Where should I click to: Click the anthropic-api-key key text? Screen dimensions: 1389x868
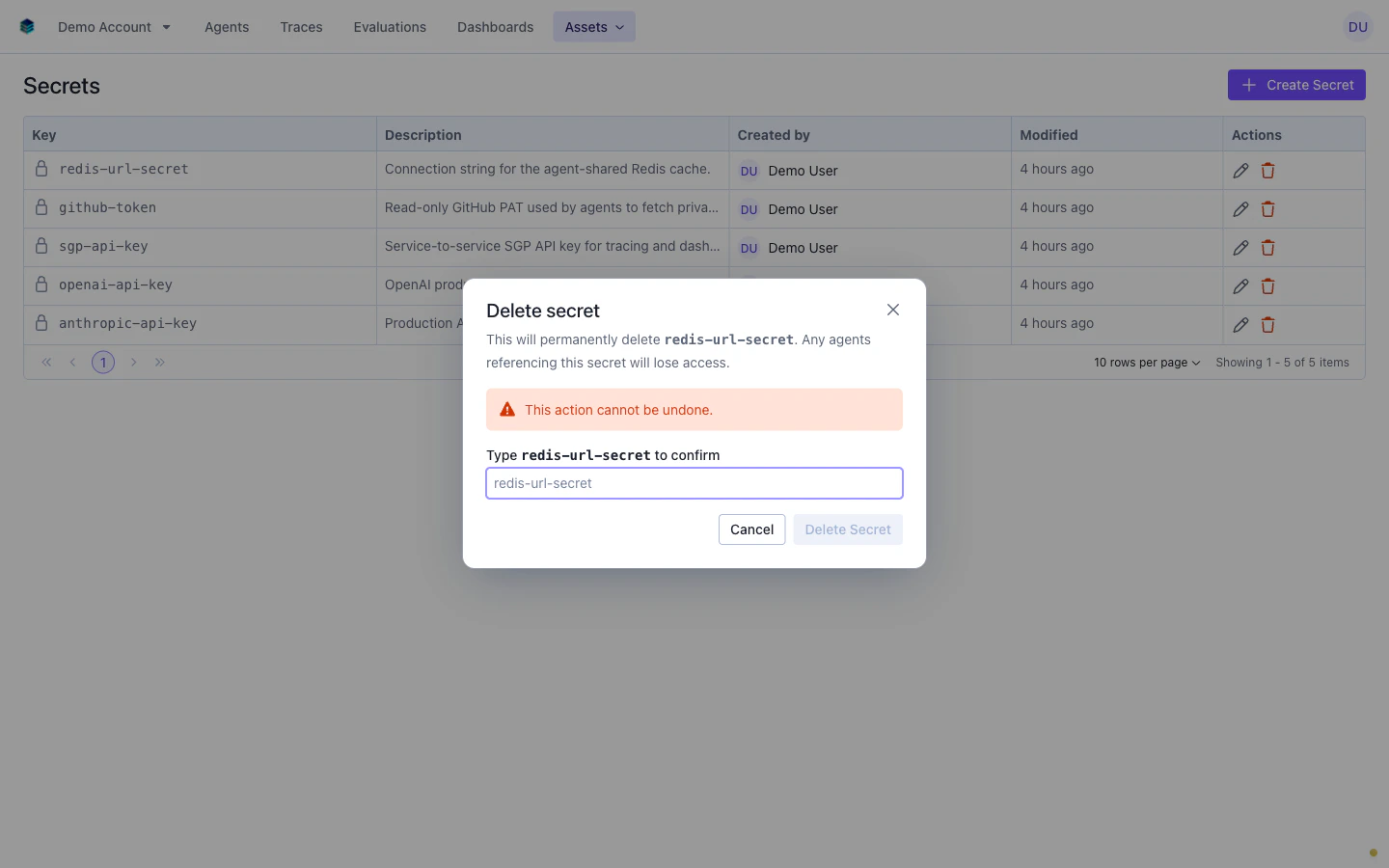point(127,323)
